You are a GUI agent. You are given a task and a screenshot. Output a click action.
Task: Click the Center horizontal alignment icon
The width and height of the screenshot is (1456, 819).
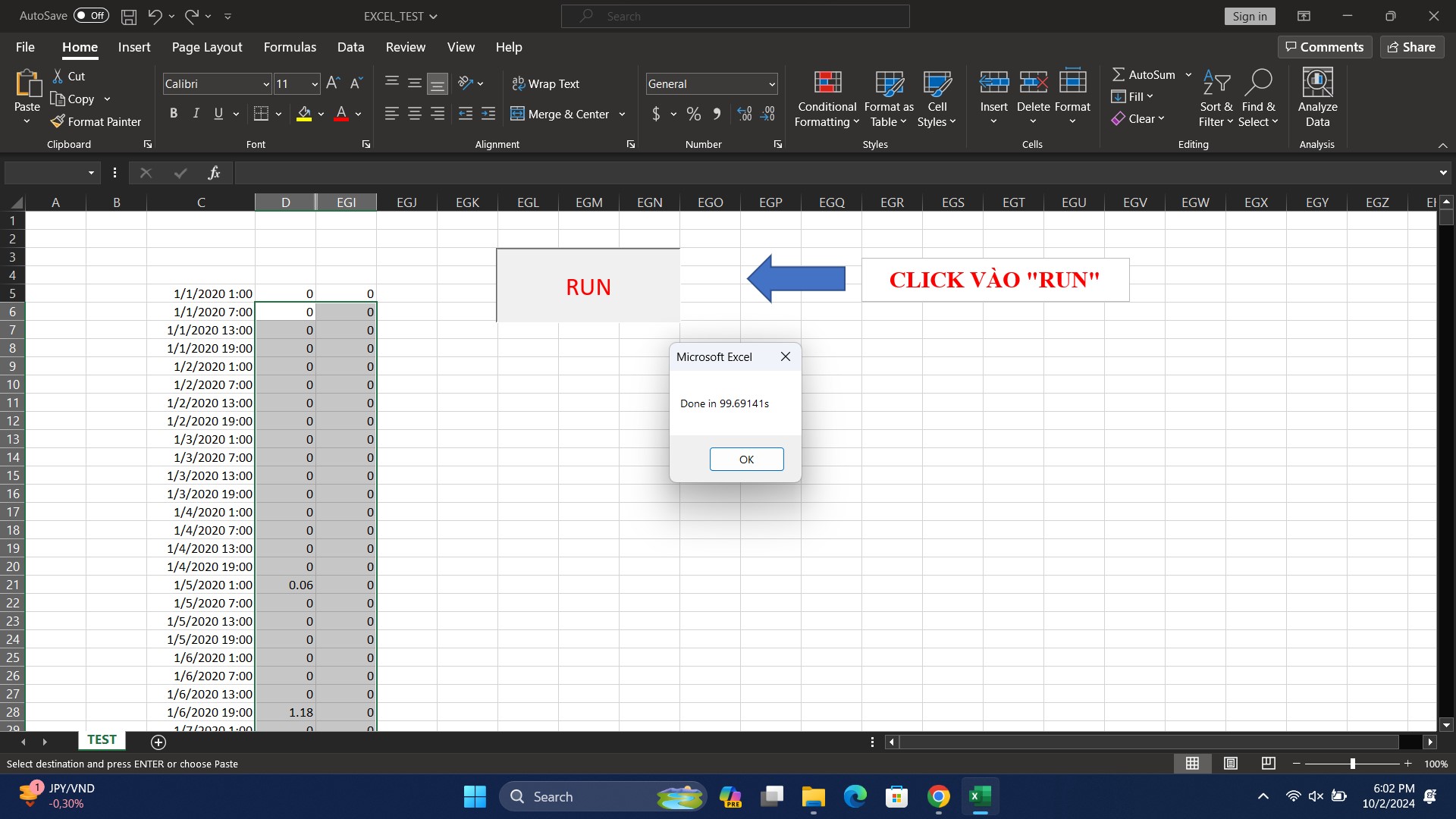pos(415,114)
